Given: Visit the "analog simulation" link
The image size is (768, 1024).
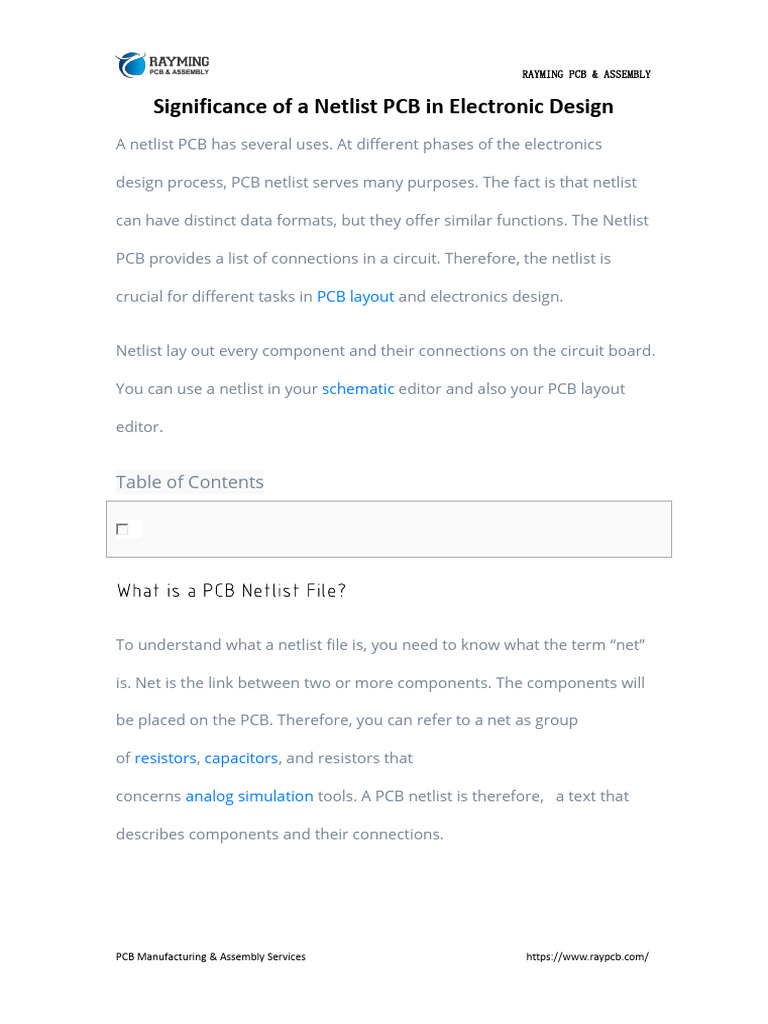Looking at the screenshot, I should 249,797.
